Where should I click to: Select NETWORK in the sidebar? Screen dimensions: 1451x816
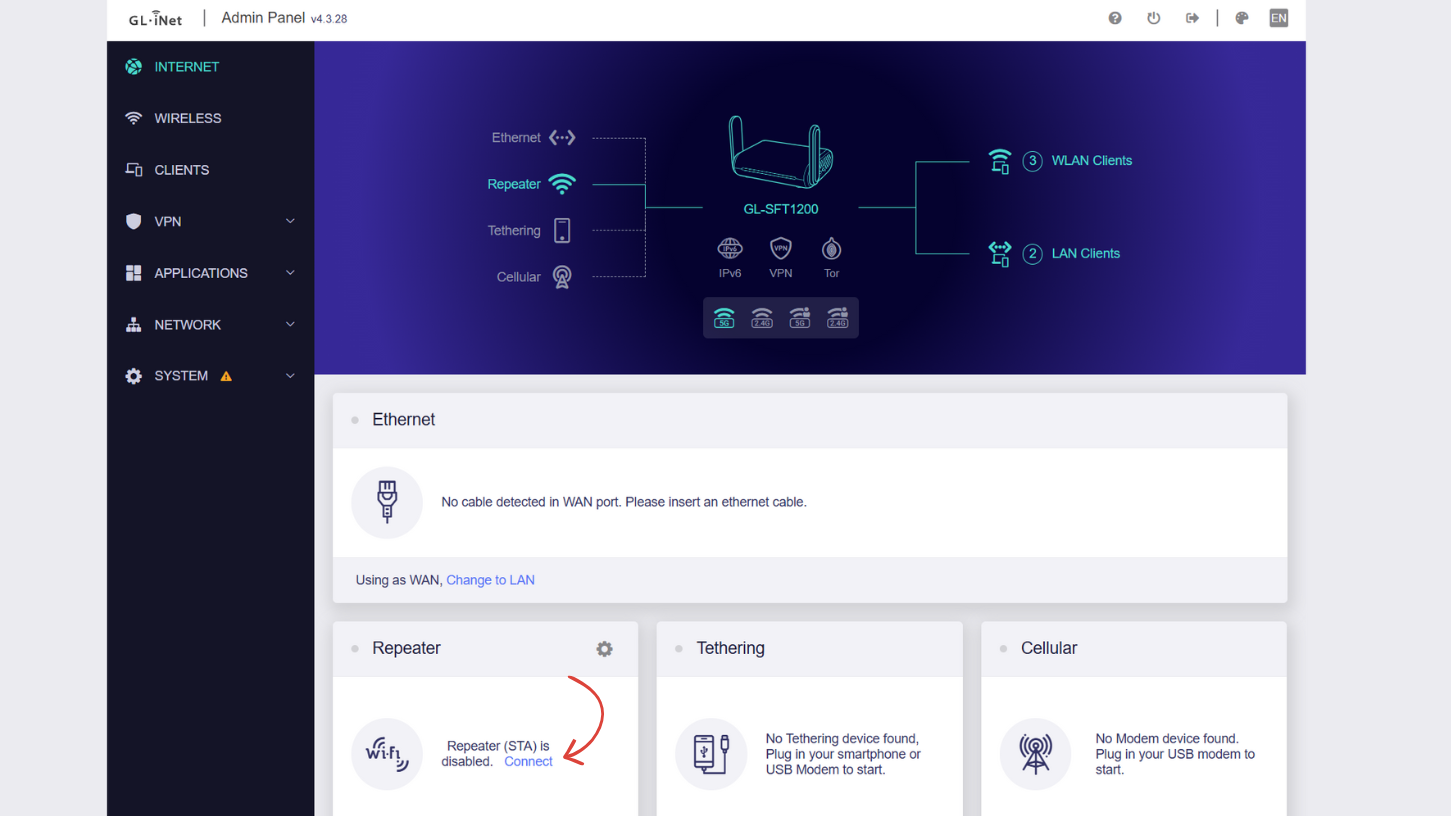[x=187, y=325]
